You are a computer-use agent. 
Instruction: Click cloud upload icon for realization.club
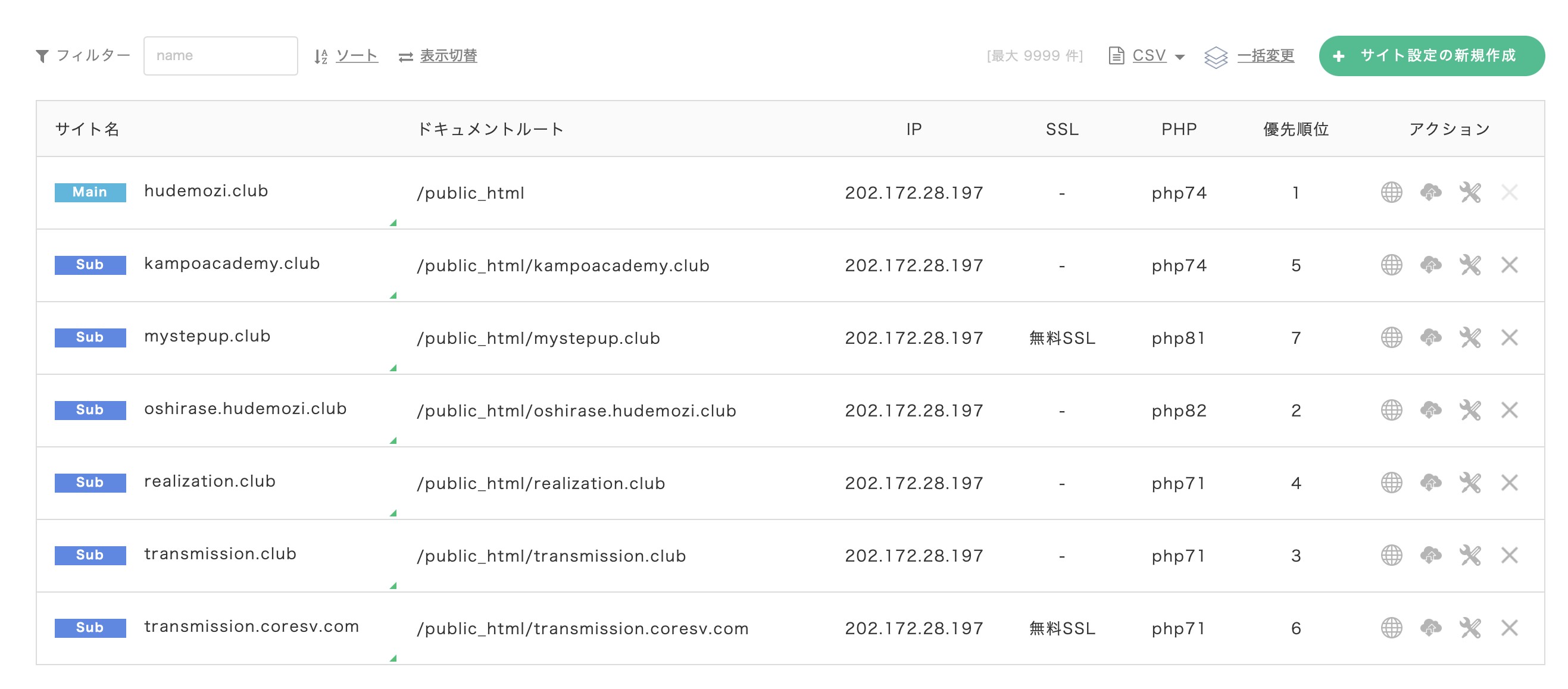point(1431,483)
